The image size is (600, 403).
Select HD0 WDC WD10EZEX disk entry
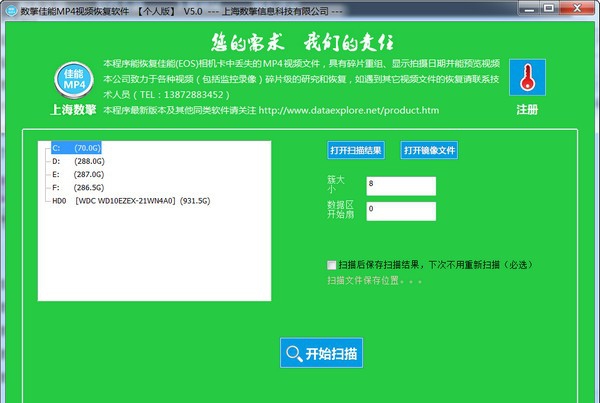click(x=131, y=201)
